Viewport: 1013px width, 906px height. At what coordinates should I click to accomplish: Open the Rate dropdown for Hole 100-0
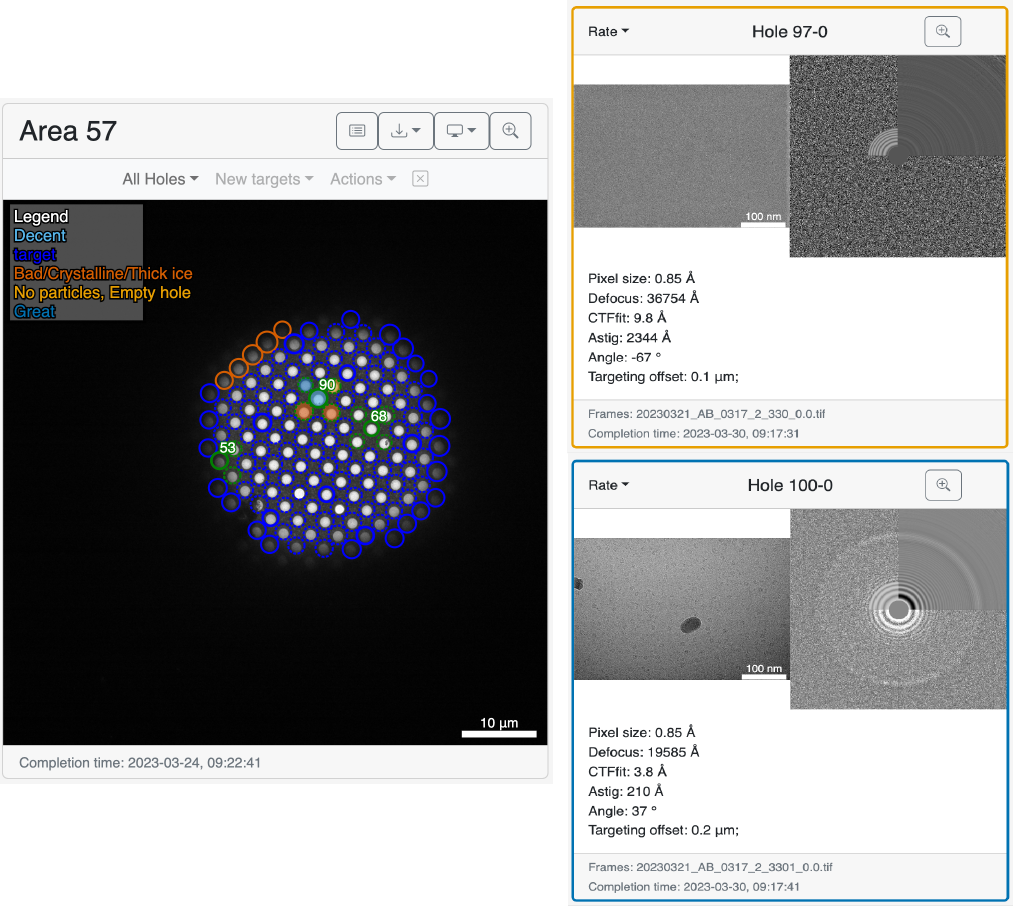[606, 485]
